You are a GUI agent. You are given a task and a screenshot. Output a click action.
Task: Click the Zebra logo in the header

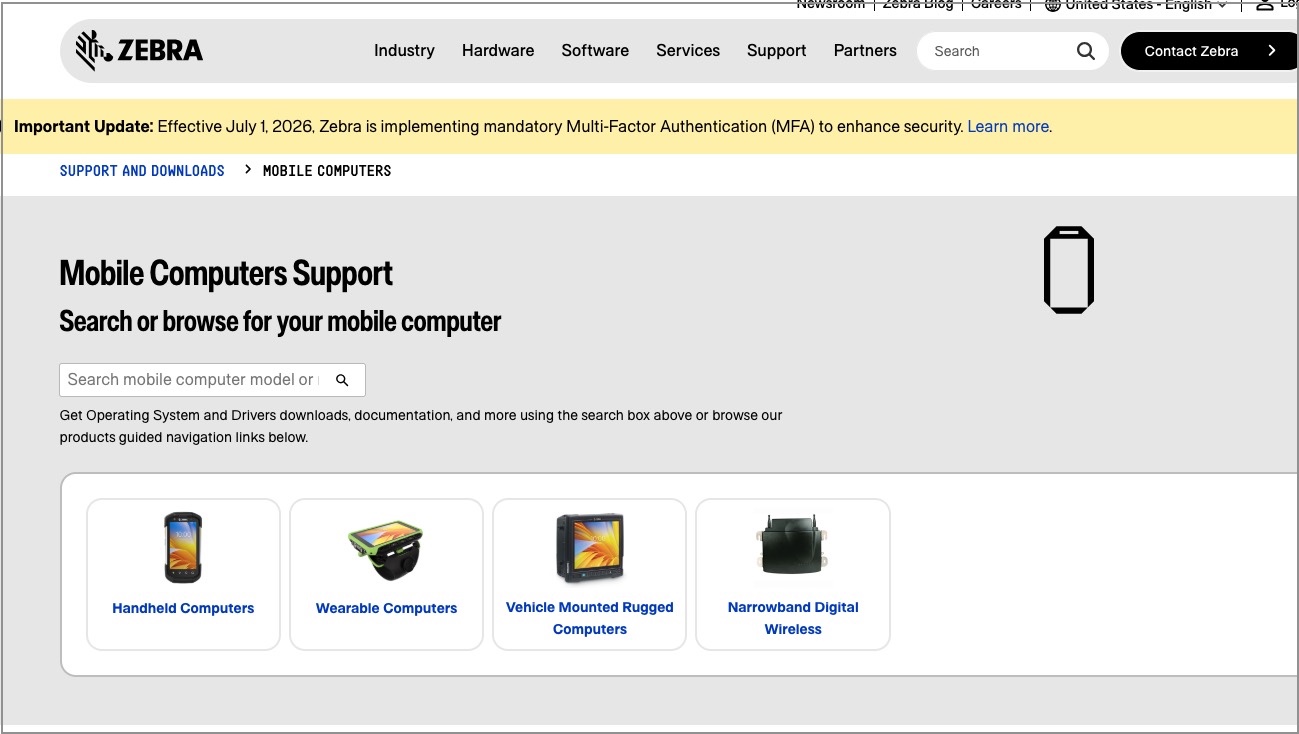coord(139,50)
